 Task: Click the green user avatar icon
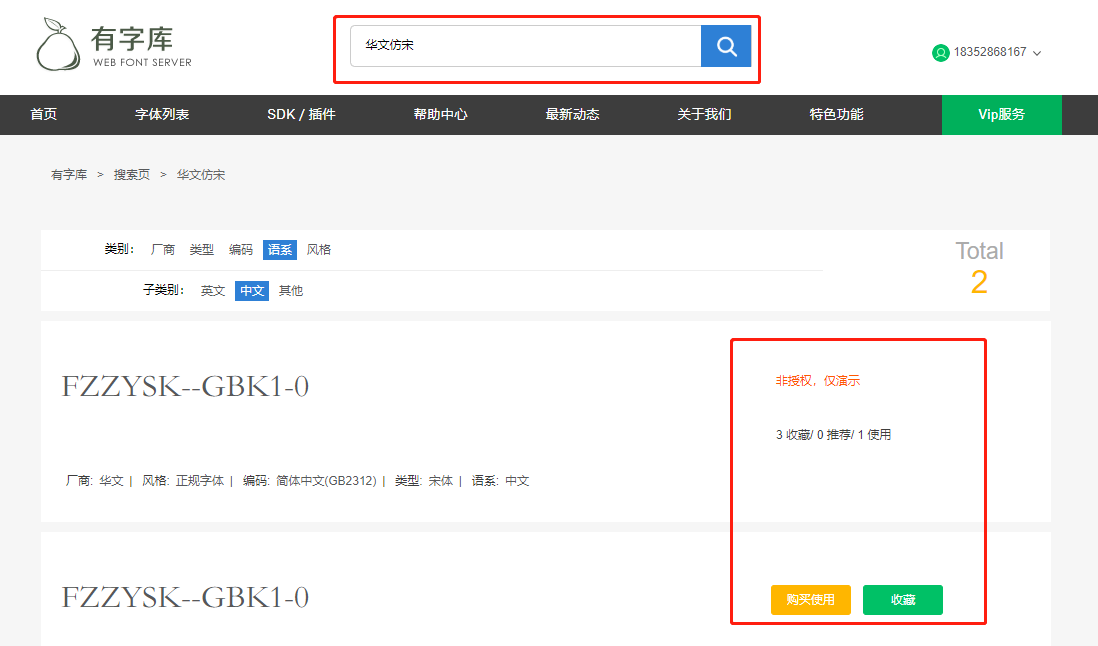[940, 52]
